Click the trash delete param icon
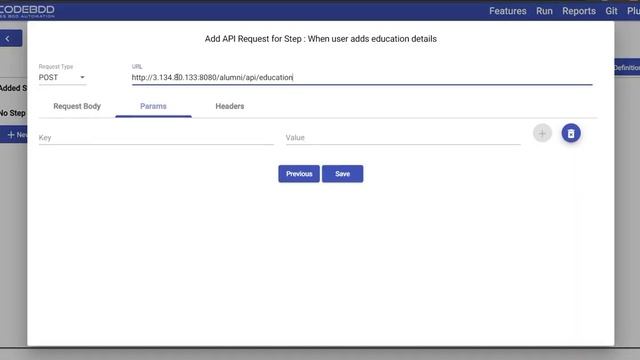Image resolution: width=640 pixels, height=360 pixels. click(x=571, y=133)
